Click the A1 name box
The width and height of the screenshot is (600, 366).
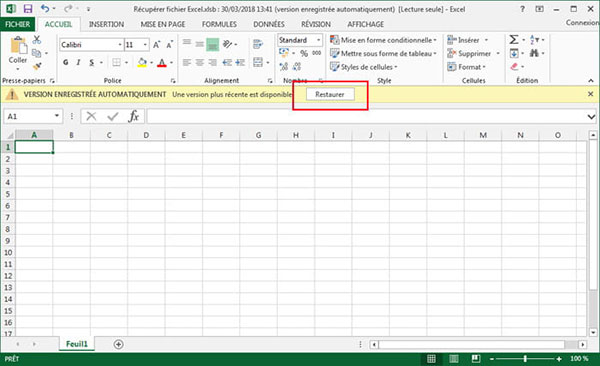click(x=33, y=116)
